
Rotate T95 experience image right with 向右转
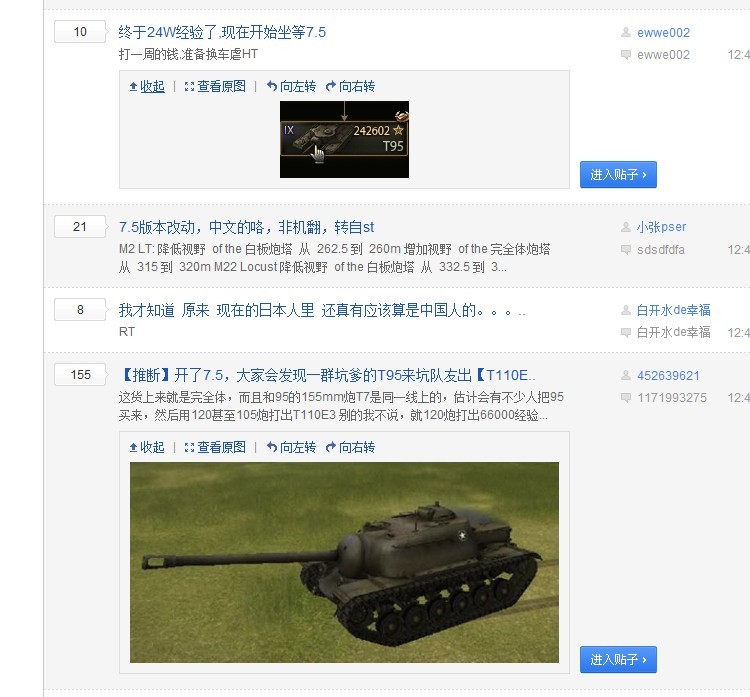[x=350, y=87]
